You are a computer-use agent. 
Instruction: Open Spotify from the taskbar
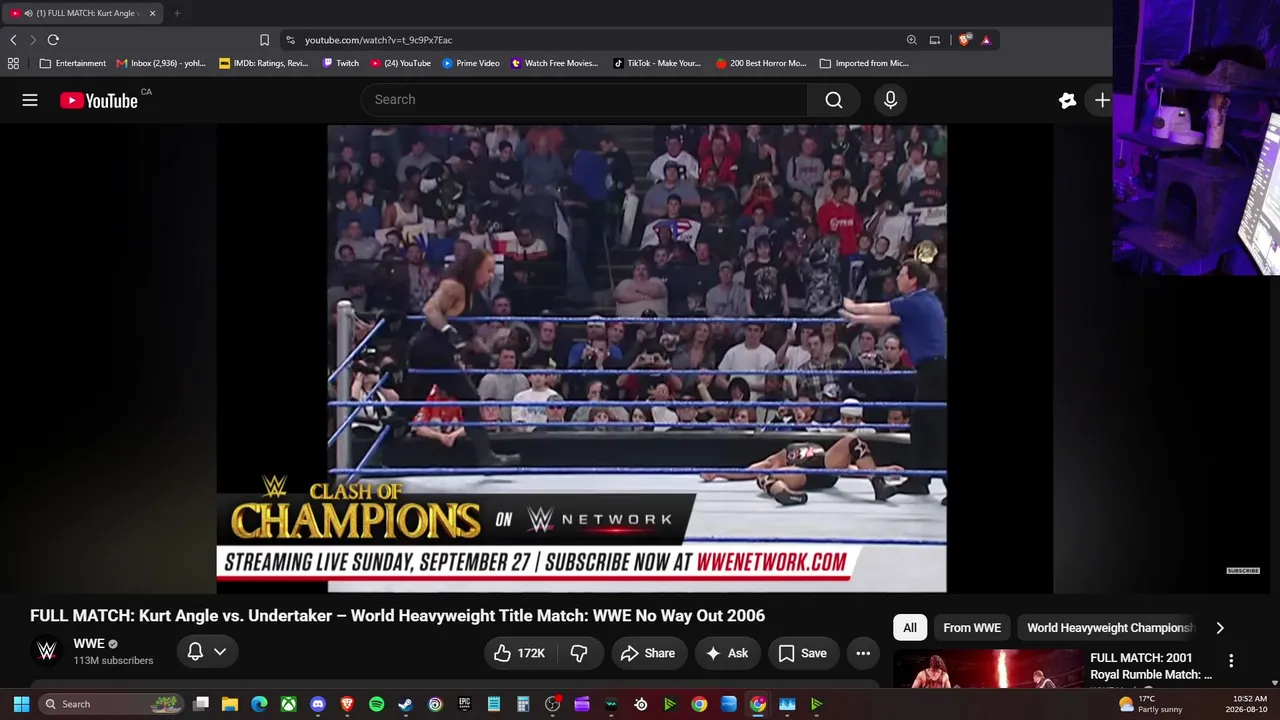376,704
